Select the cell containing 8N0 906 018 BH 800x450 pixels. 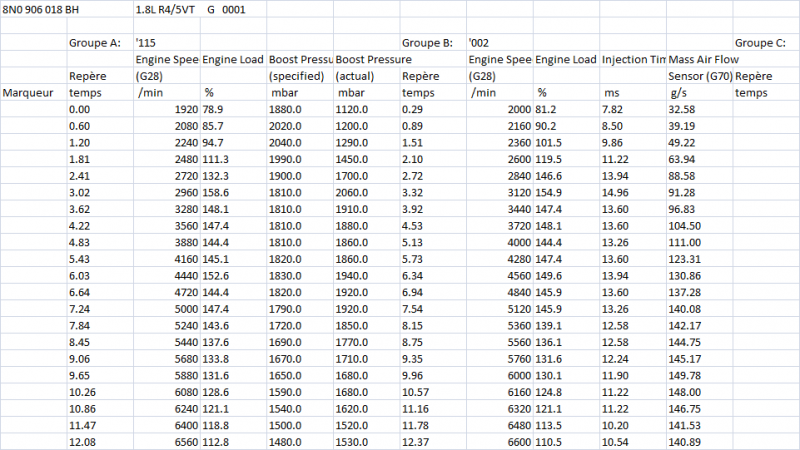click(45, 9)
